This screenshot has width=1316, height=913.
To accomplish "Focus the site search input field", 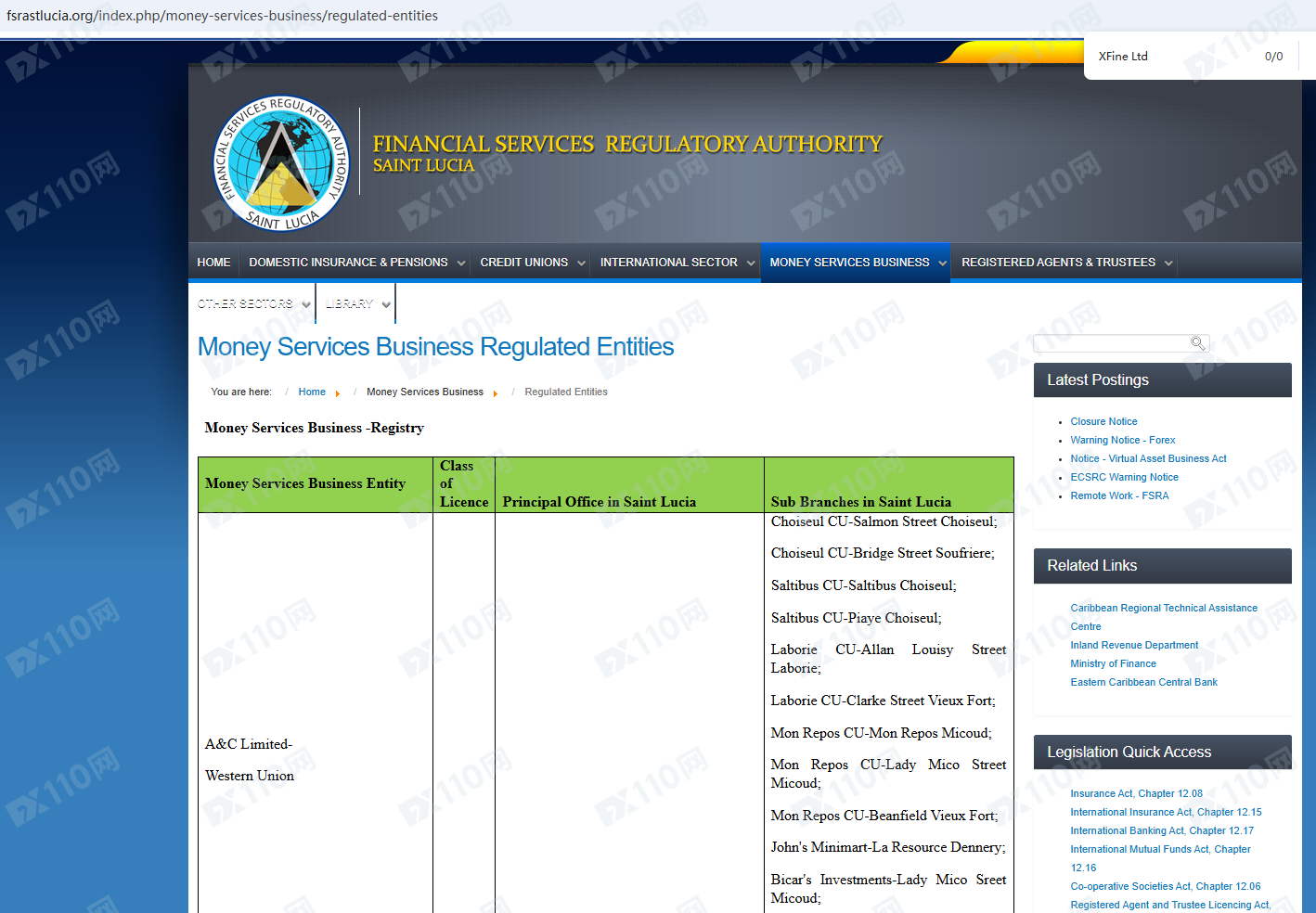I will click(x=1112, y=343).
